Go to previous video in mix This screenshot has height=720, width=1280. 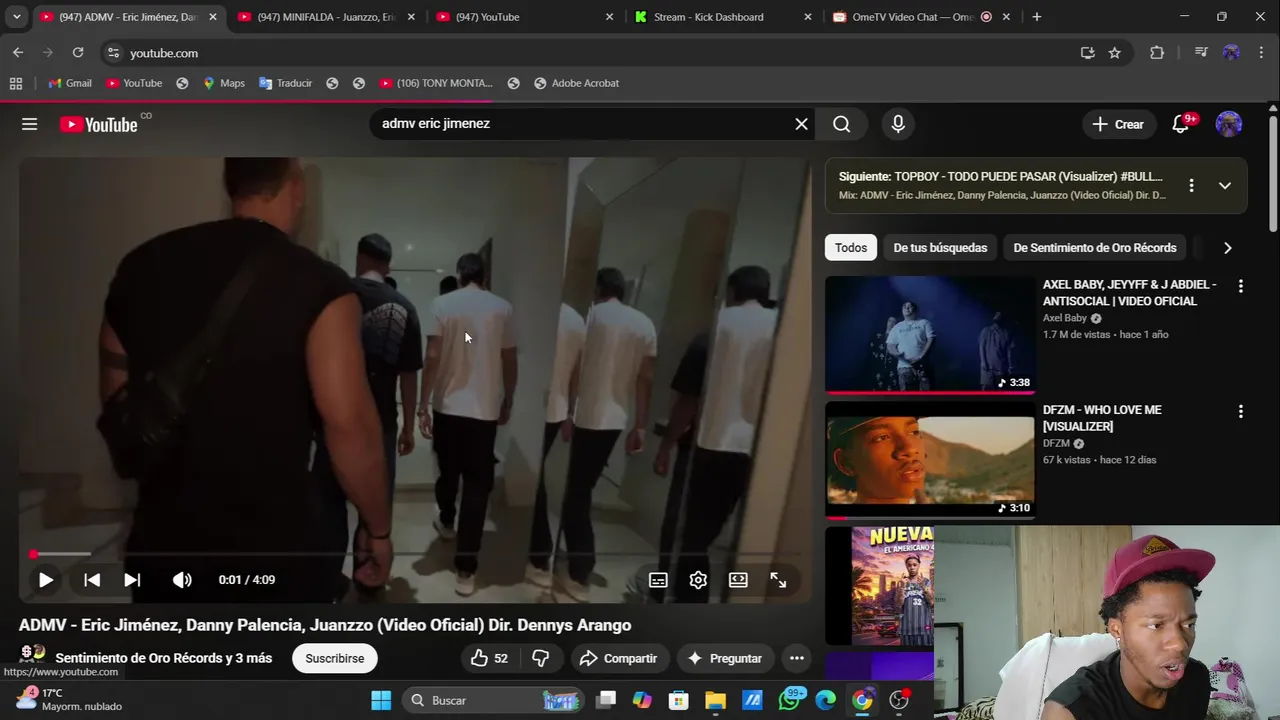[x=92, y=580]
